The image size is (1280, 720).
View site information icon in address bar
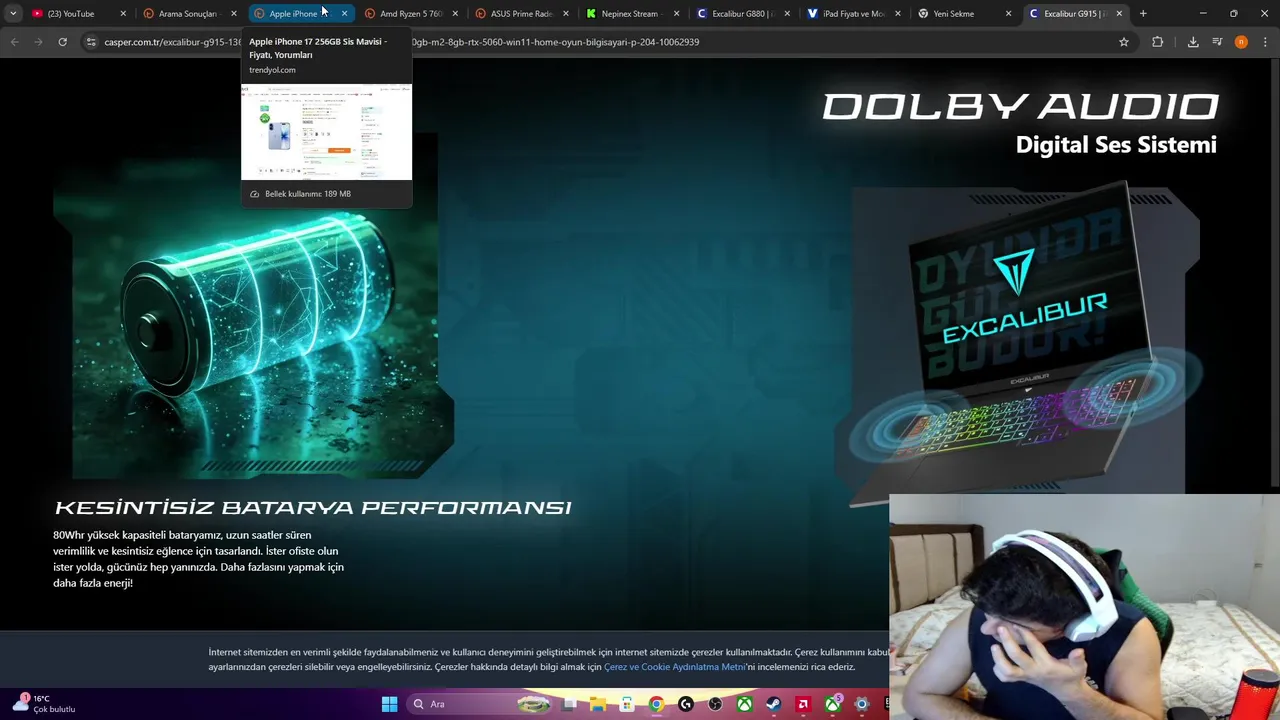click(91, 42)
